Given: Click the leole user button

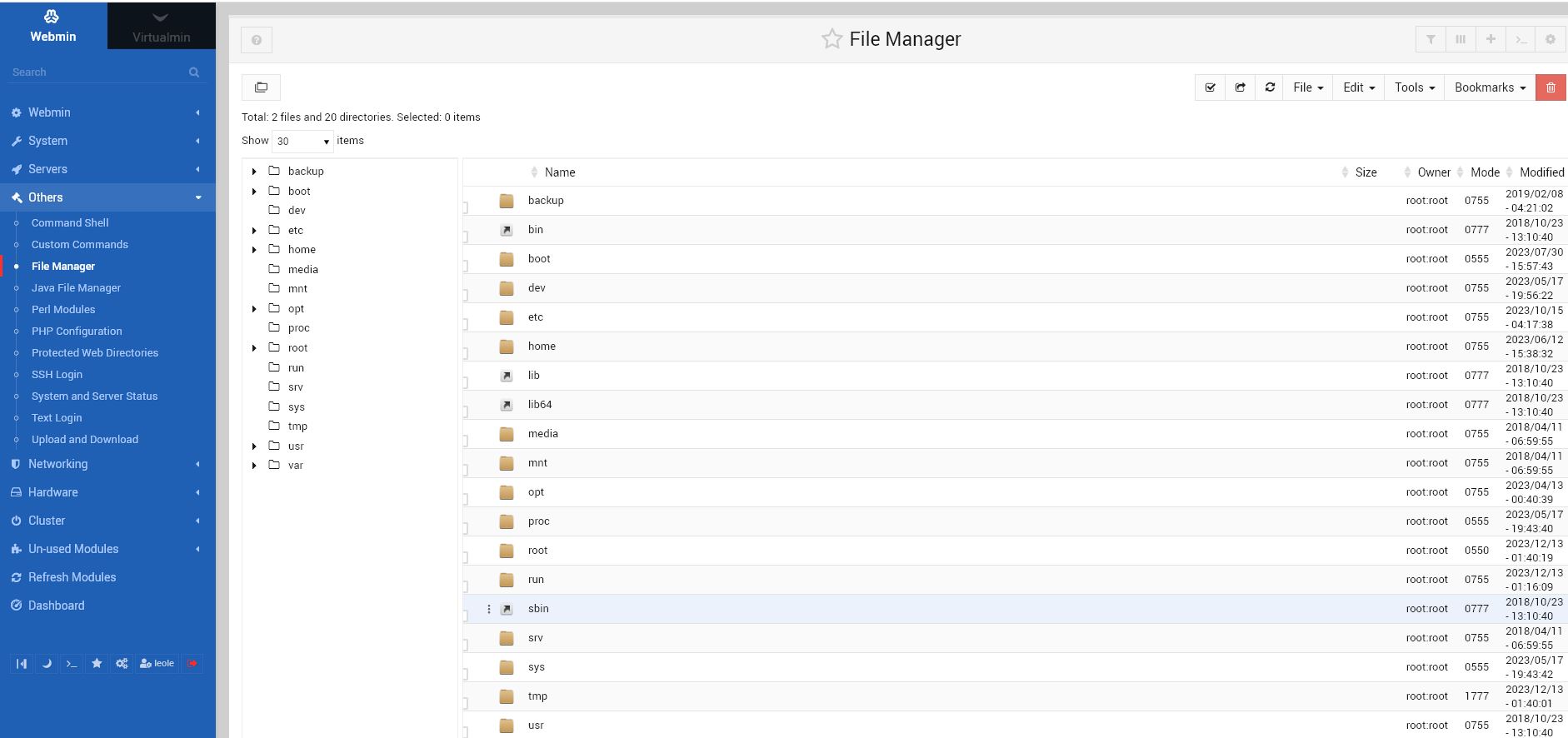Looking at the screenshot, I should click(157, 663).
